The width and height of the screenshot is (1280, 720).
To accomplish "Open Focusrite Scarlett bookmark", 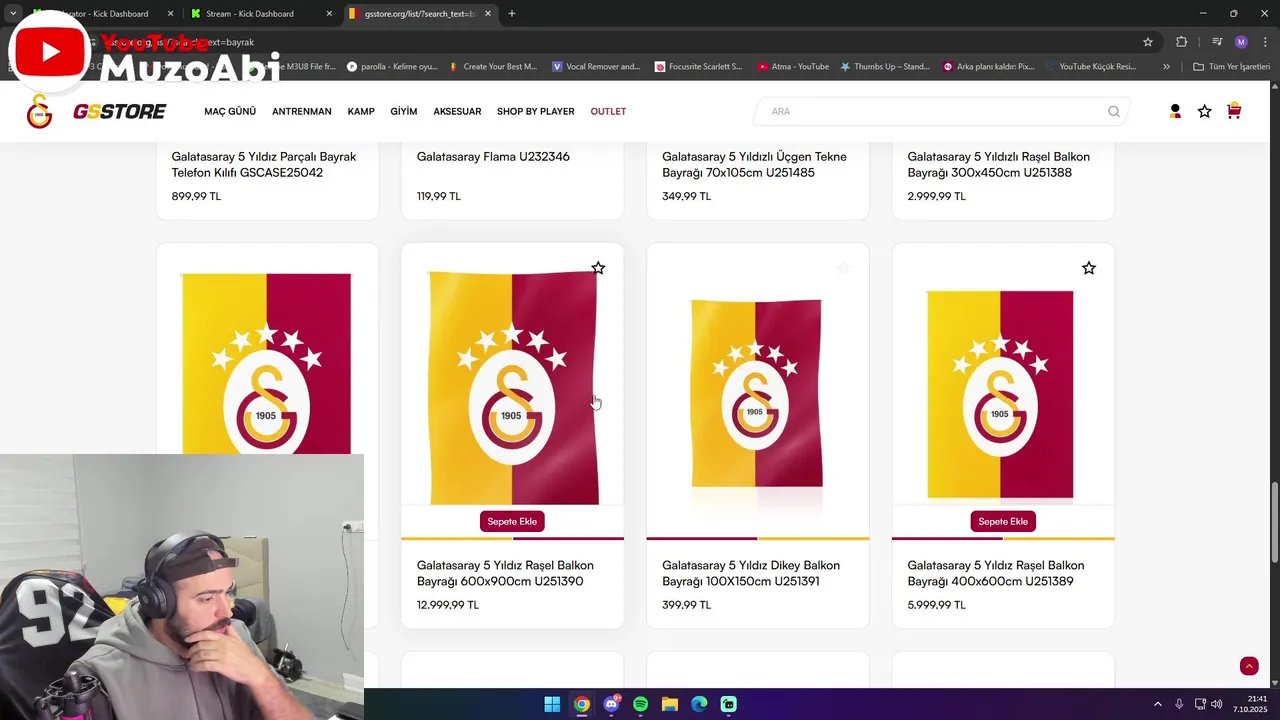I will [698, 66].
